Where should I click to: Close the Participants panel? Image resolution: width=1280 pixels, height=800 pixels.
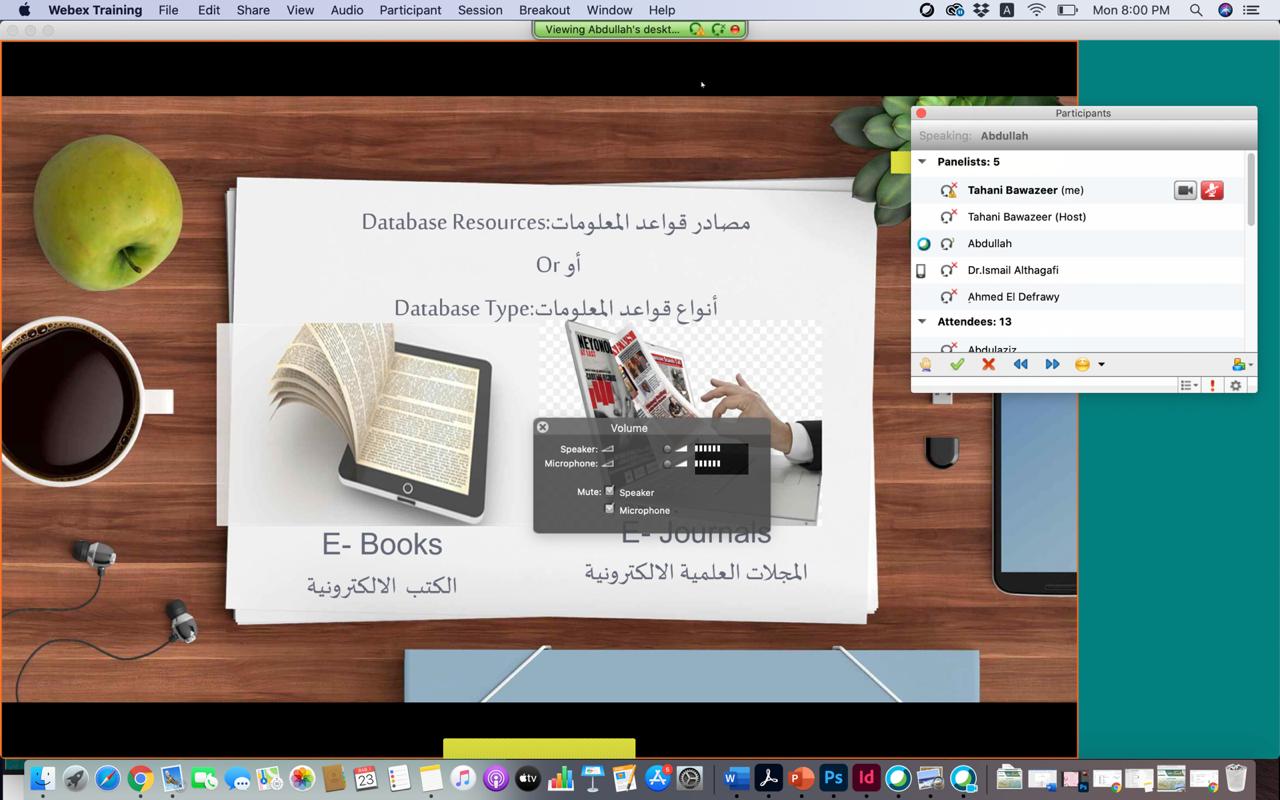tap(921, 113)
